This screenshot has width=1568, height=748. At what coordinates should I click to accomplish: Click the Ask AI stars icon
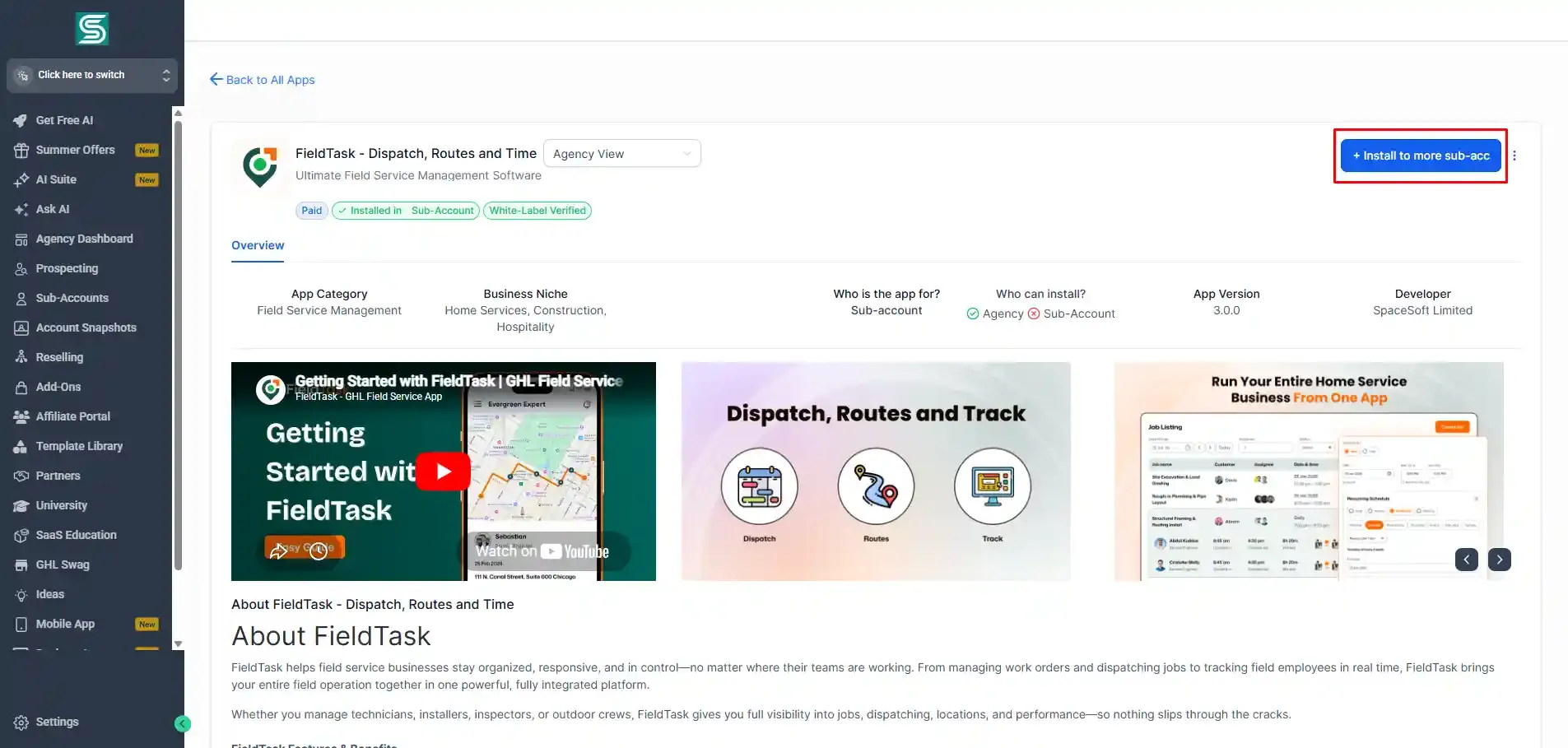point(21,209)
